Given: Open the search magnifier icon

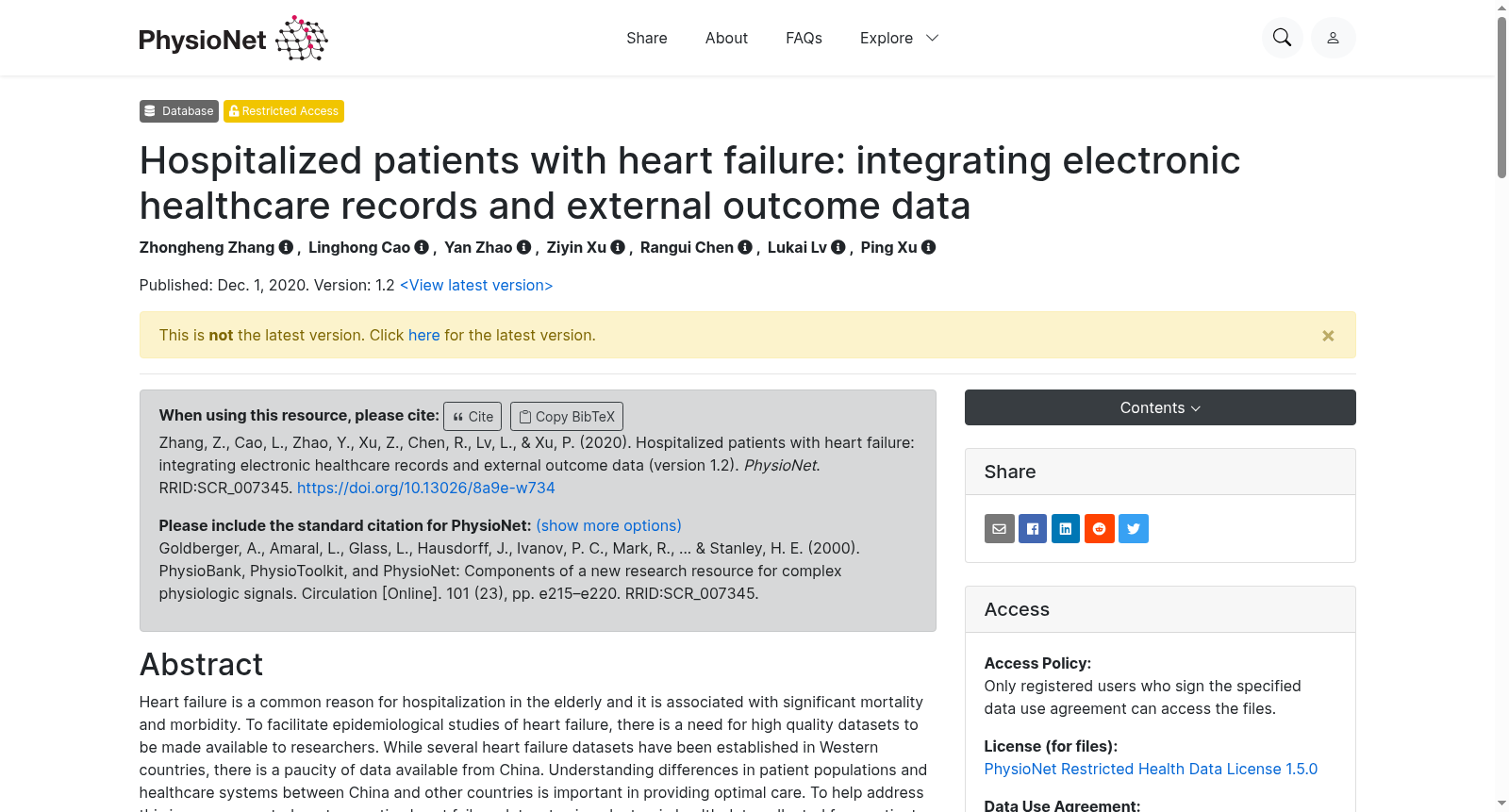Looking at the screenshot, I should [1282, 38].
